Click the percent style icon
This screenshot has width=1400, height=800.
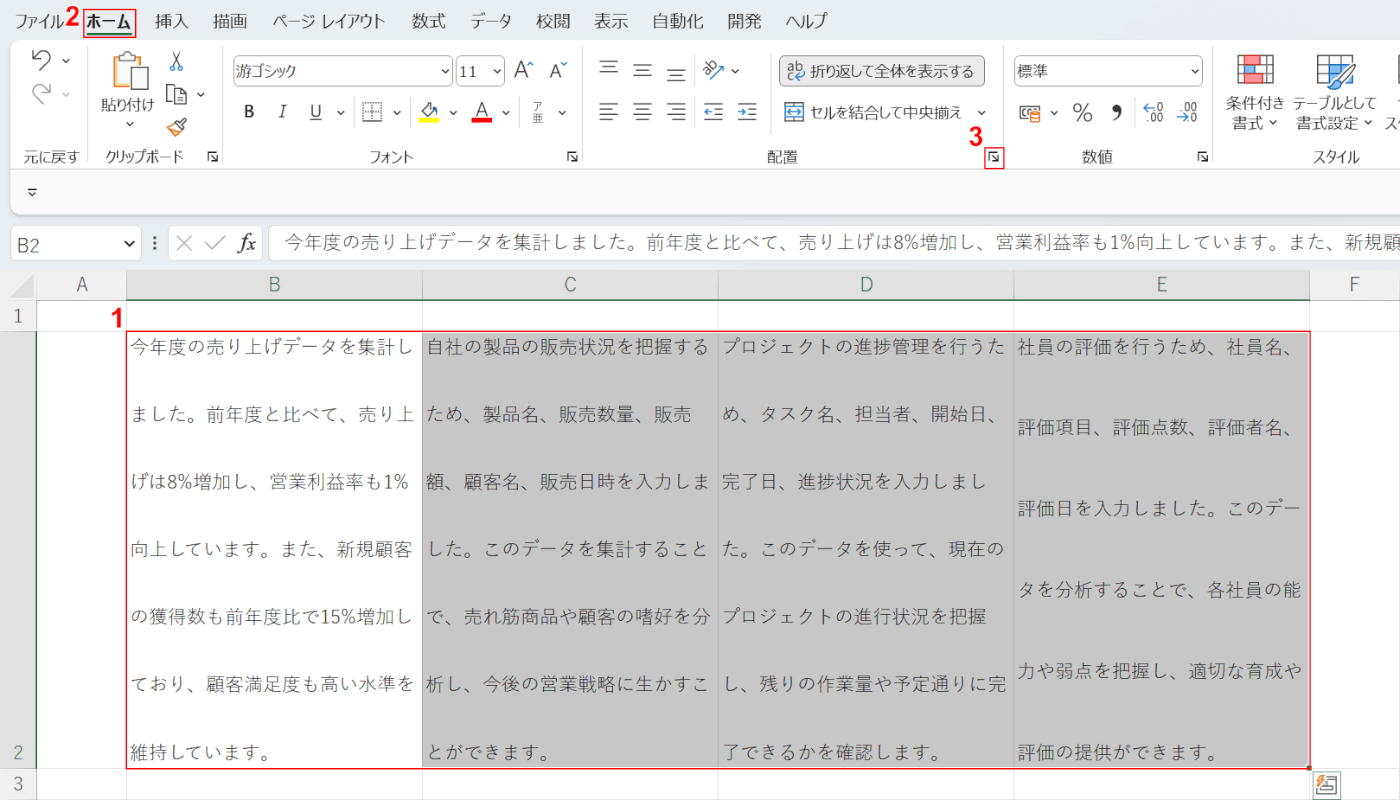tap(1082, 112)
